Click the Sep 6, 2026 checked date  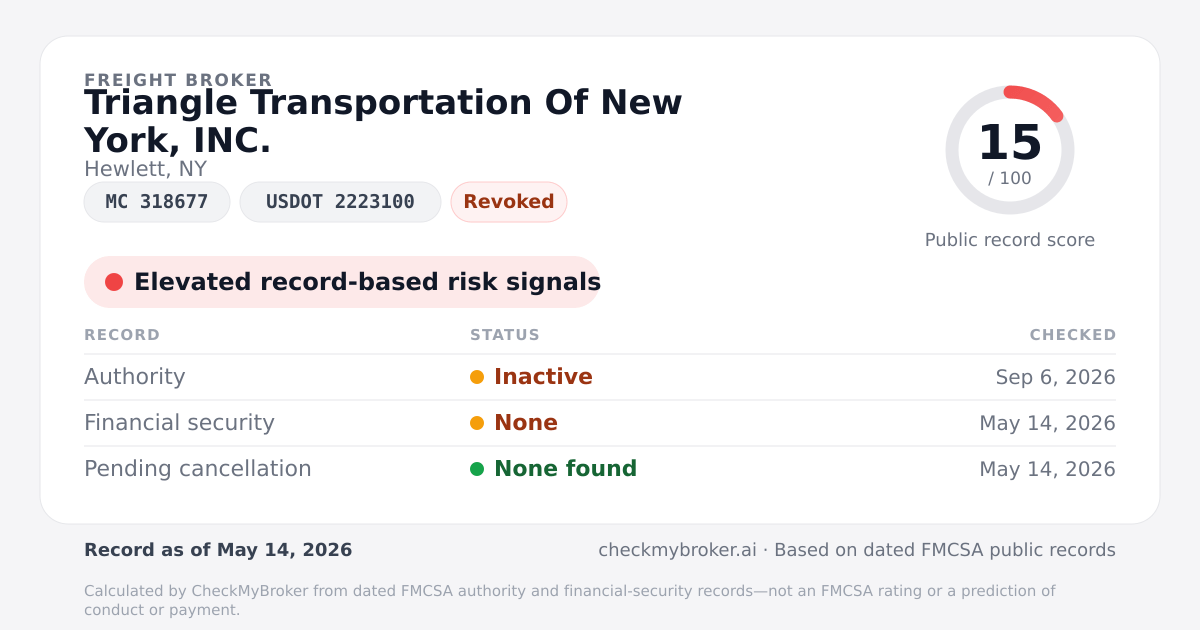pyautogui.click(x=1055, y=377)
